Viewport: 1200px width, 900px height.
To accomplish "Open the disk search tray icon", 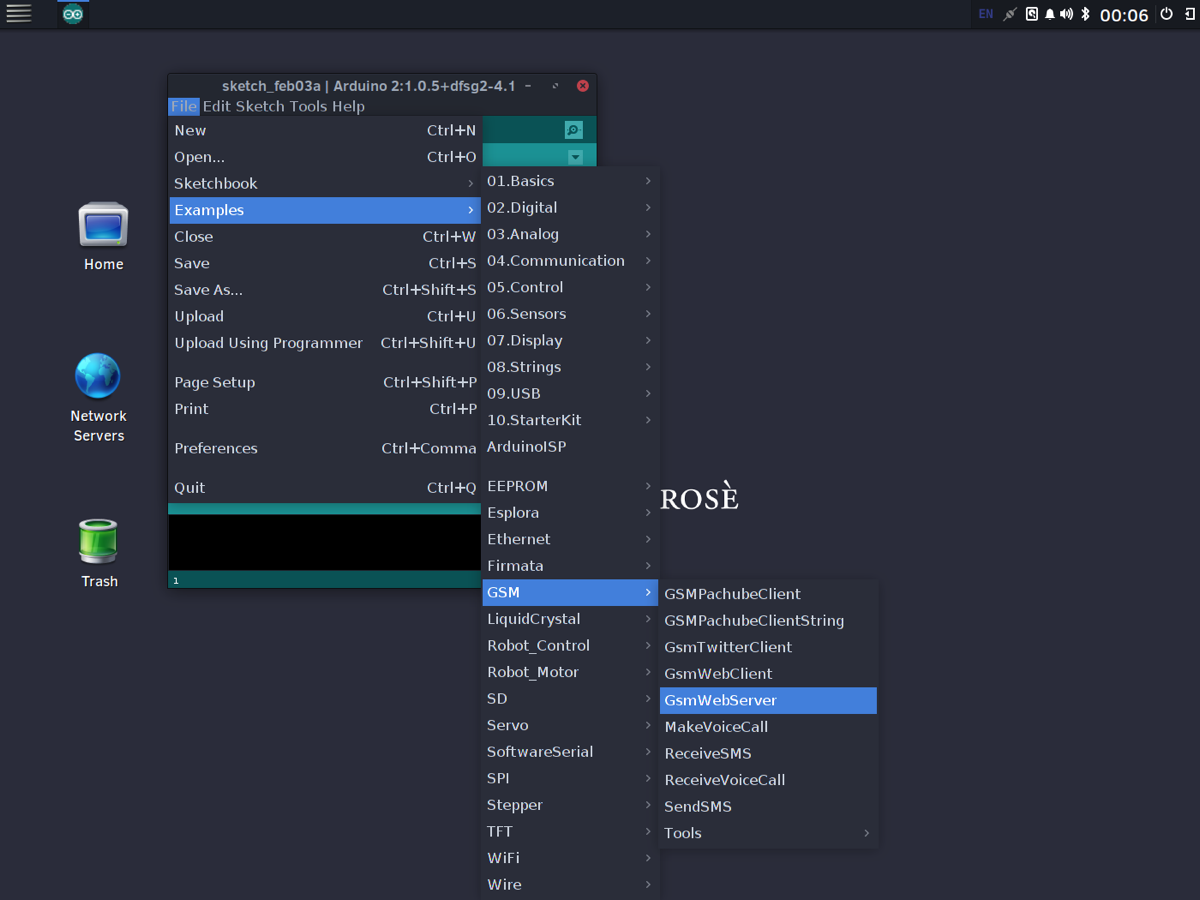I will [1032, 14].
